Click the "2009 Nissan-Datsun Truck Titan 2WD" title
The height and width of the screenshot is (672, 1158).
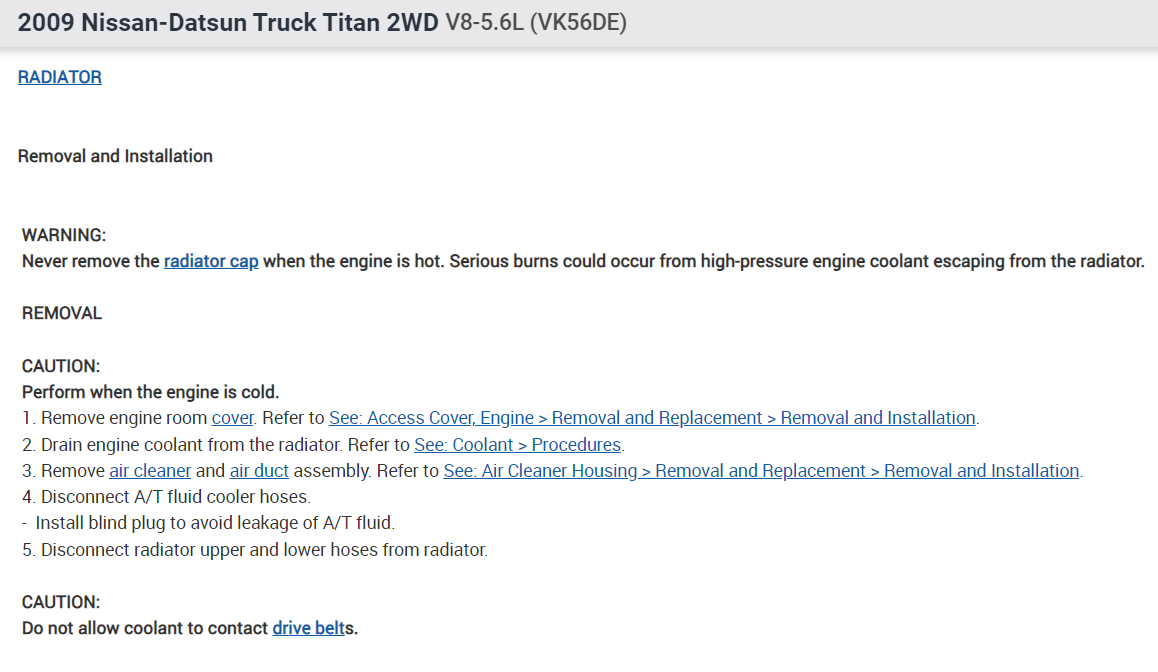click(x=228, y=23)
